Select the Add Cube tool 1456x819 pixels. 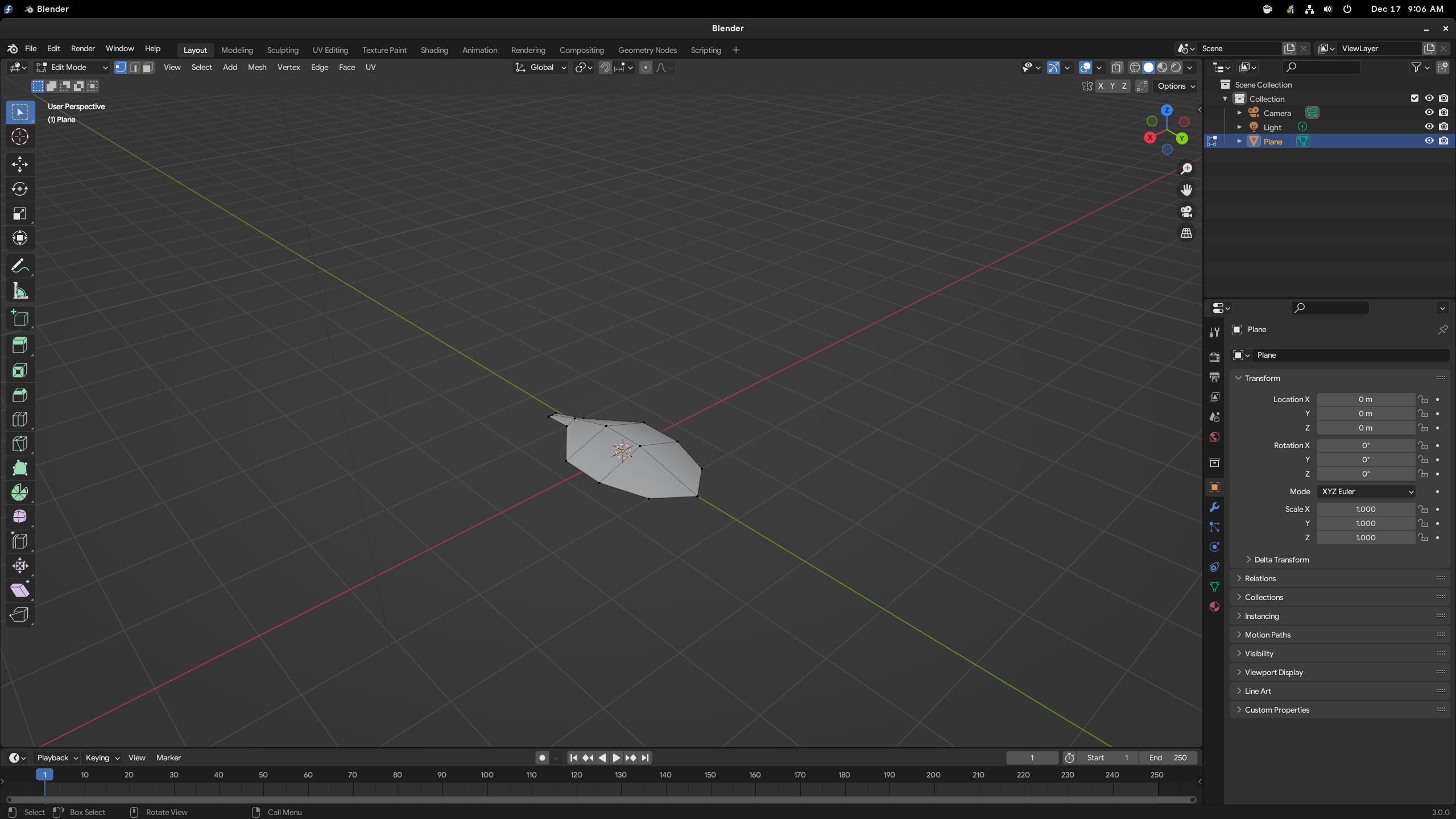point(20,318)
